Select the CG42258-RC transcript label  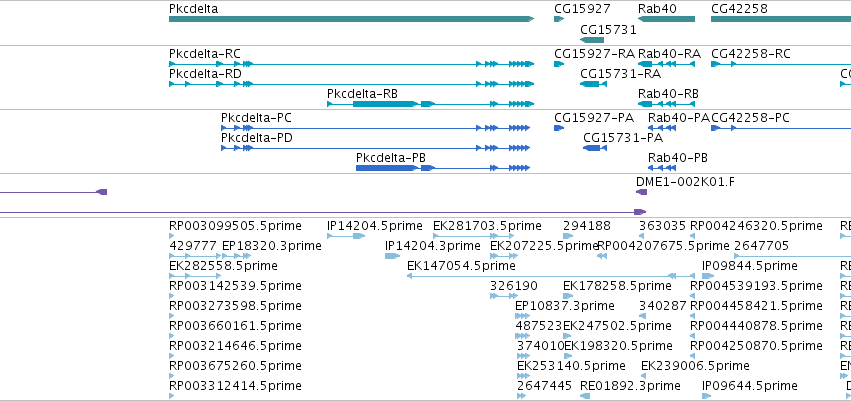pos(751,54)
